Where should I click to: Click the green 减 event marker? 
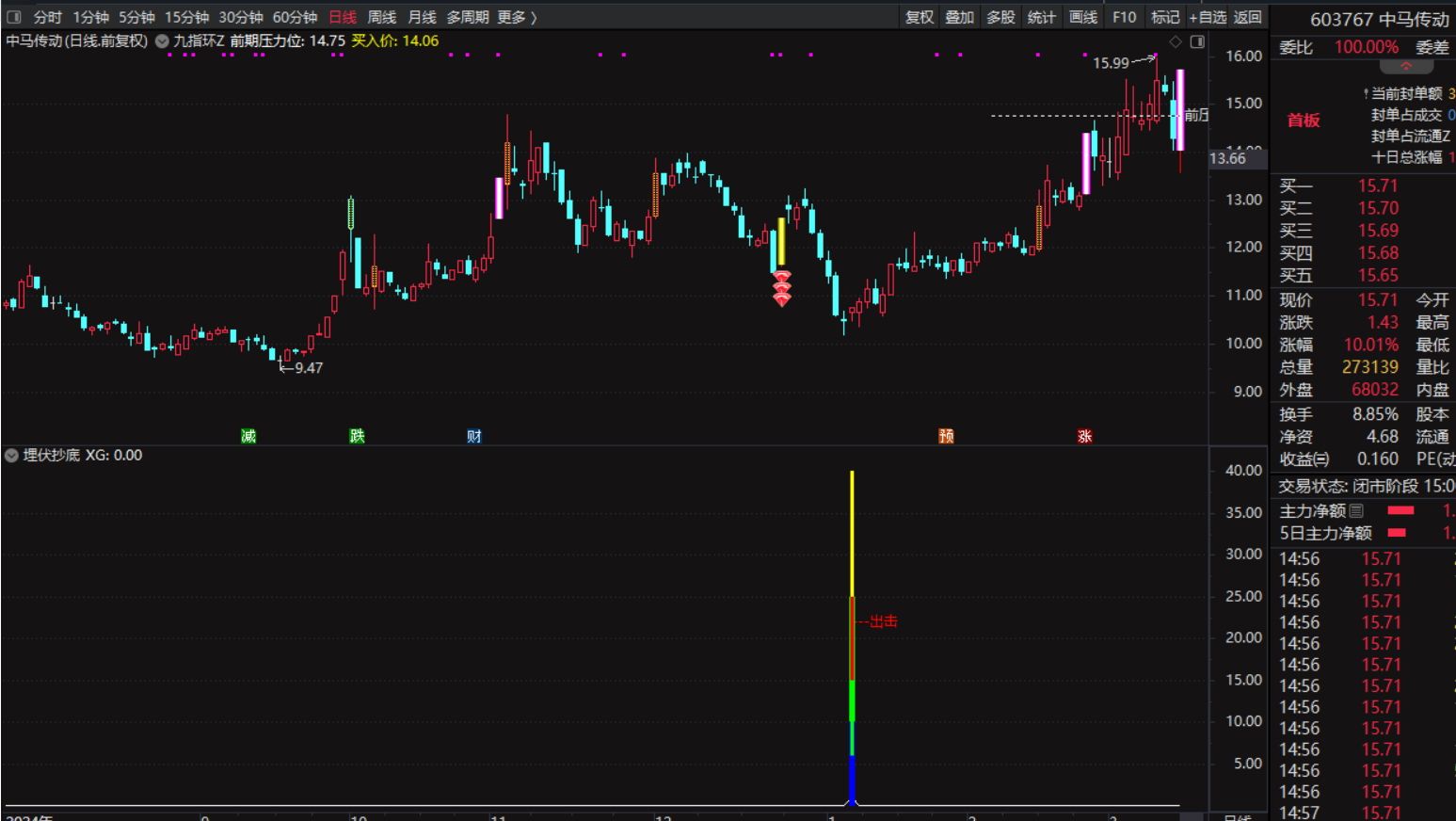tap(248, 436)
